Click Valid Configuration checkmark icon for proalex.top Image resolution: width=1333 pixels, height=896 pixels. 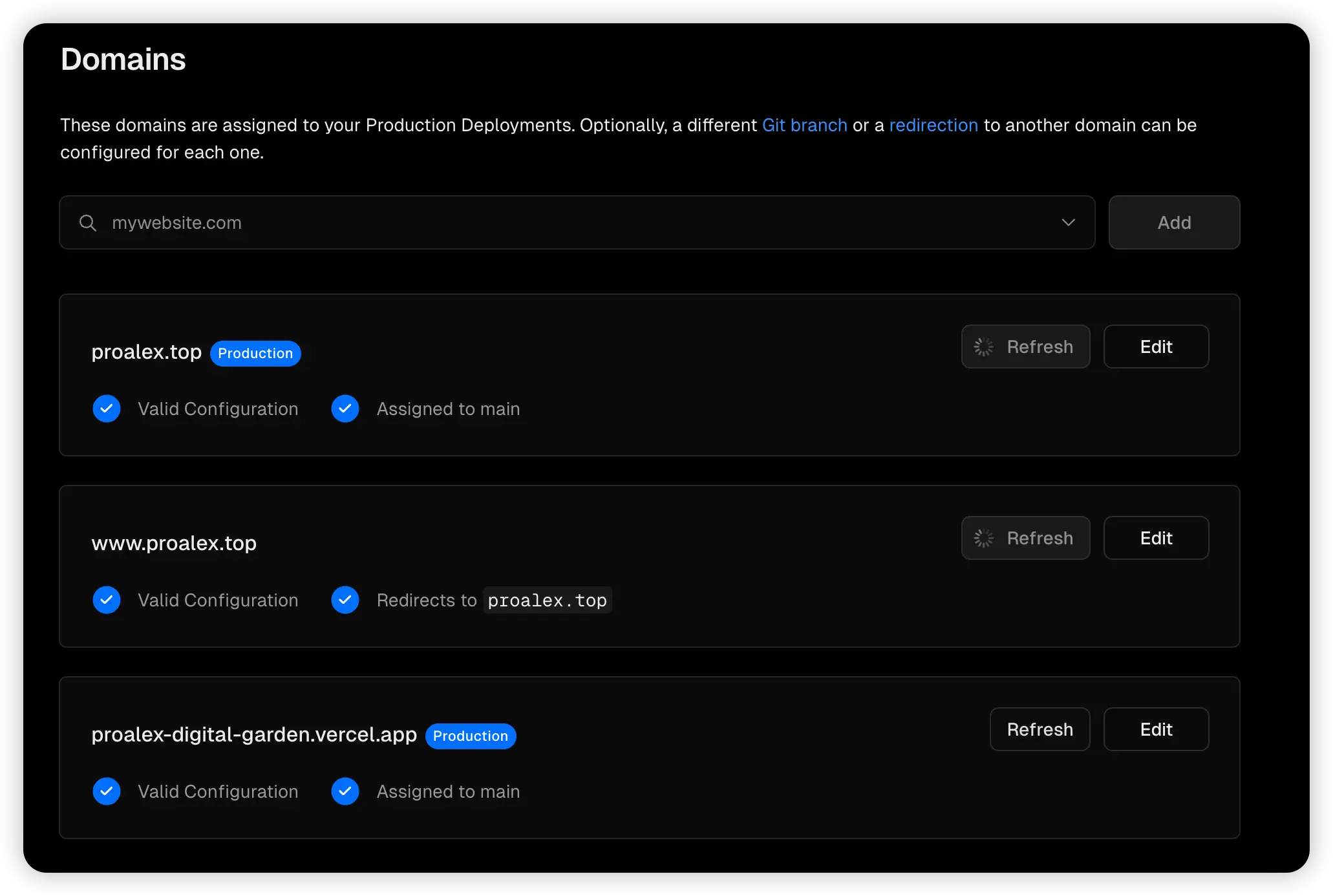pos(107,409)
